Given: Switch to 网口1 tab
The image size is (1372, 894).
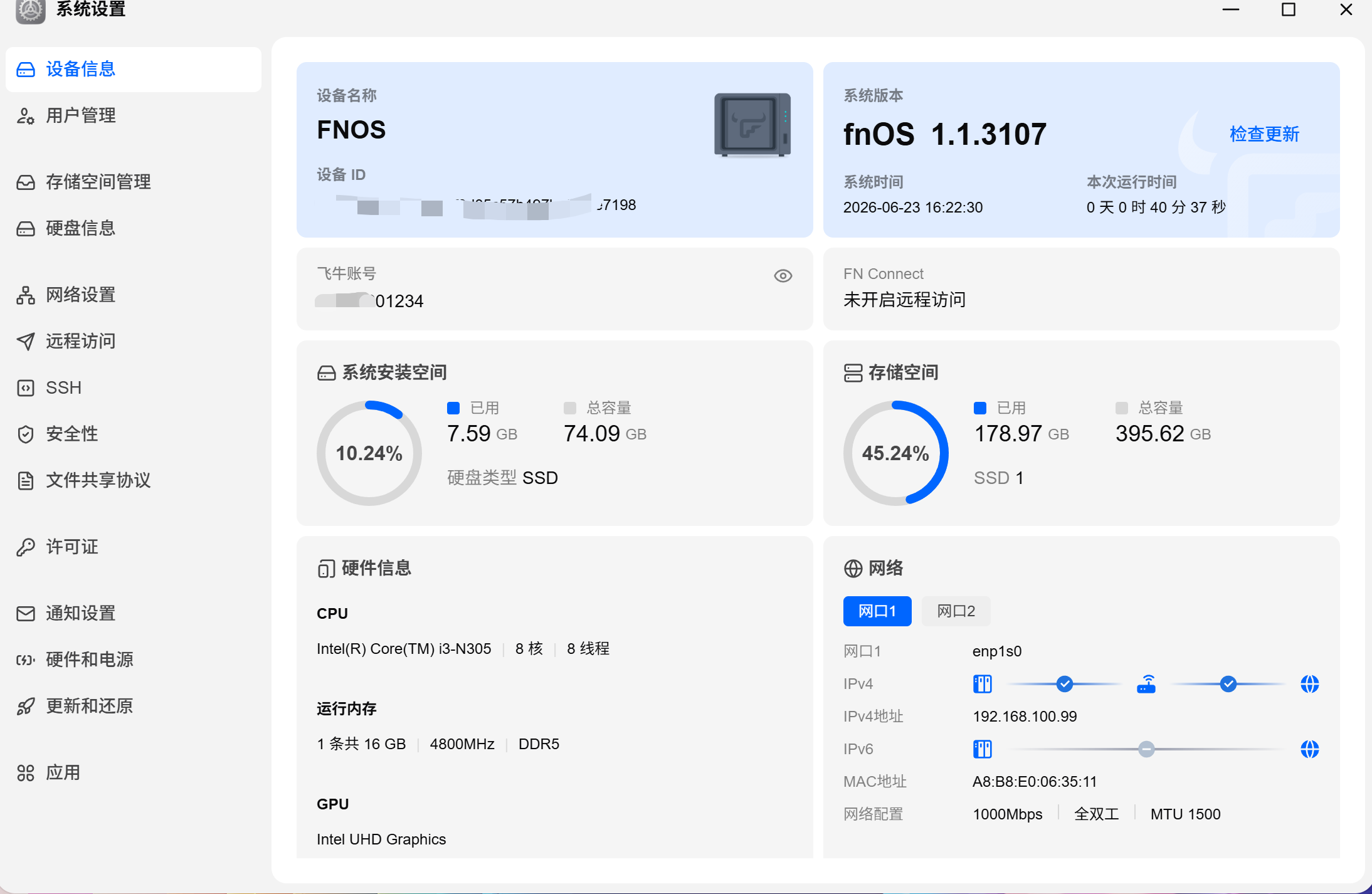Looking at the screenshot, I should pyautogui.click(x=877, y=611).
